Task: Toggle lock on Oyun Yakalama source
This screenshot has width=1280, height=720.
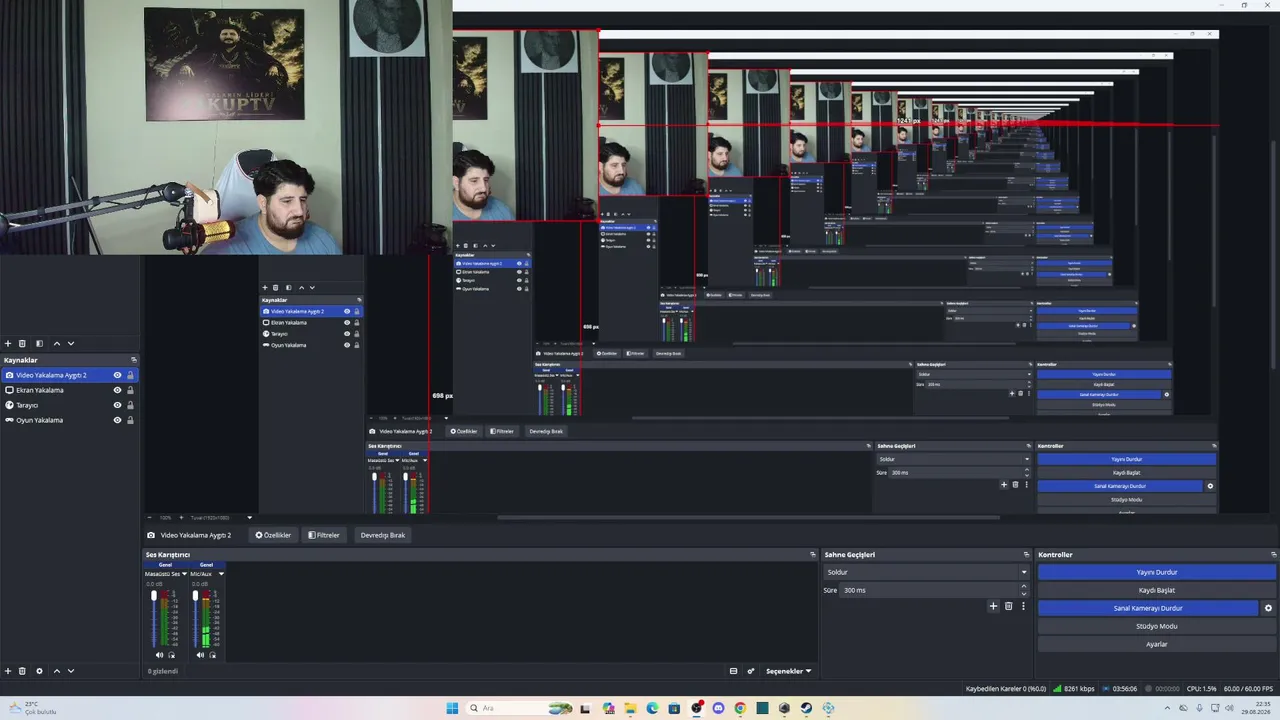Action: (x=130, y=420)
